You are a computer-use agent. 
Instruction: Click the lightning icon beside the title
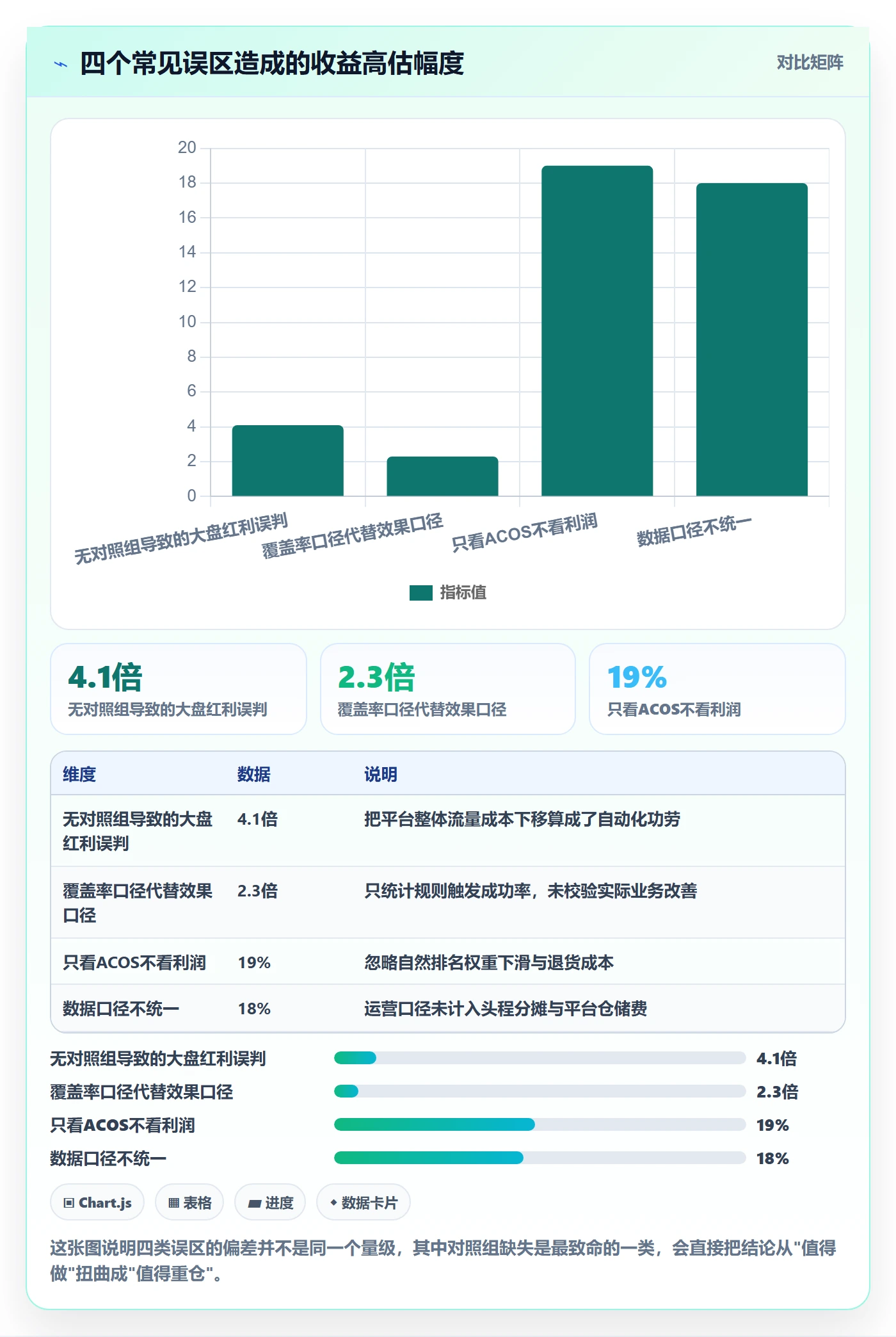point(61,64)
